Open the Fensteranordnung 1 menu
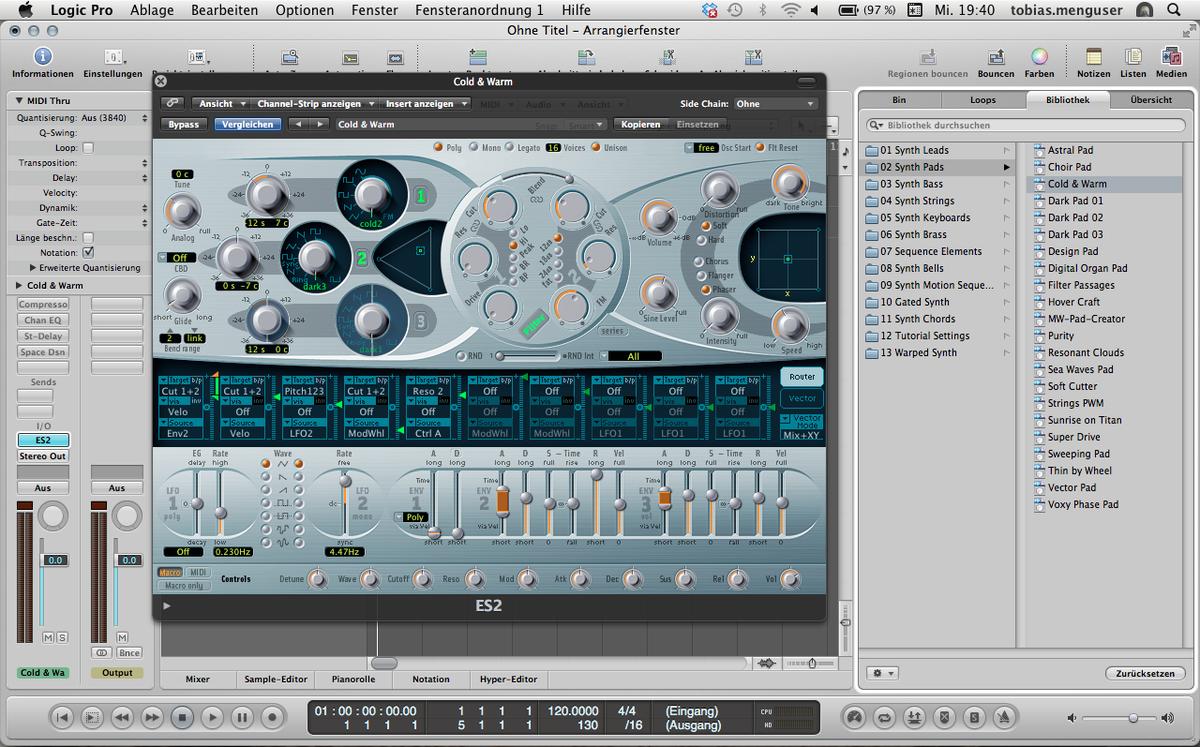This screenshot has width=1200, height=747. [x=479, y=10]
